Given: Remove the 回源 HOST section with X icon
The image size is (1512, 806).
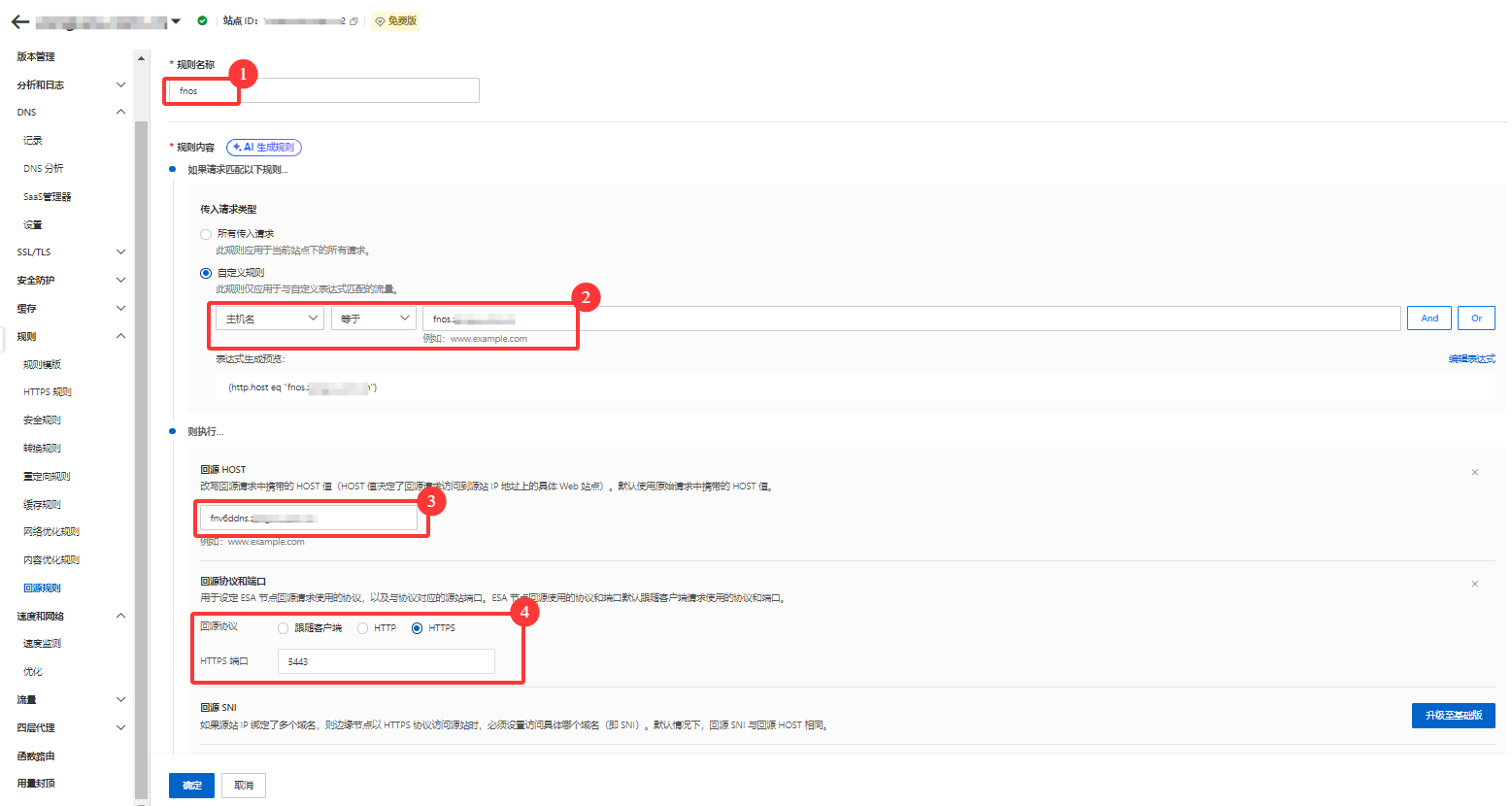Looking at the screenshot, I should point(1474,473).
